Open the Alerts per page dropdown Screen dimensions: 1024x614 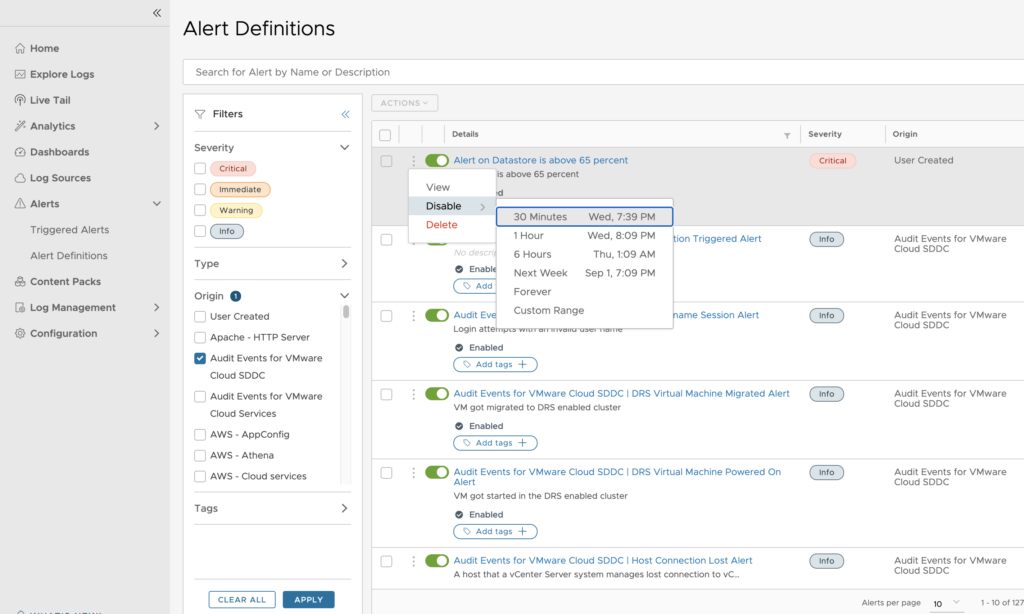click(946, 604)
